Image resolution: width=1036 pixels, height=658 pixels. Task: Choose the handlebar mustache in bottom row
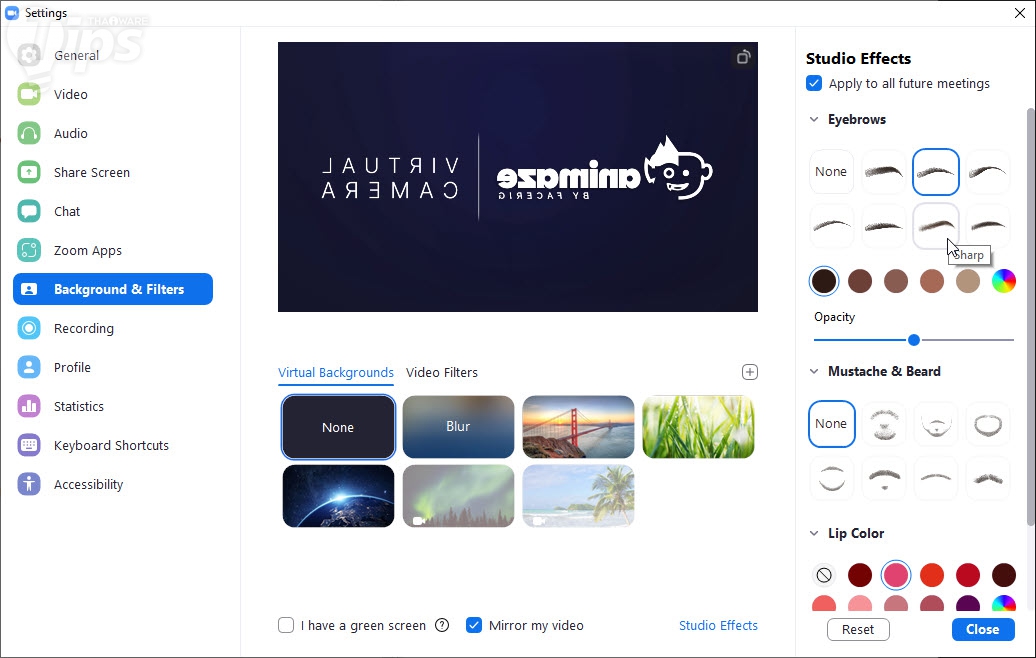[988, 478]
